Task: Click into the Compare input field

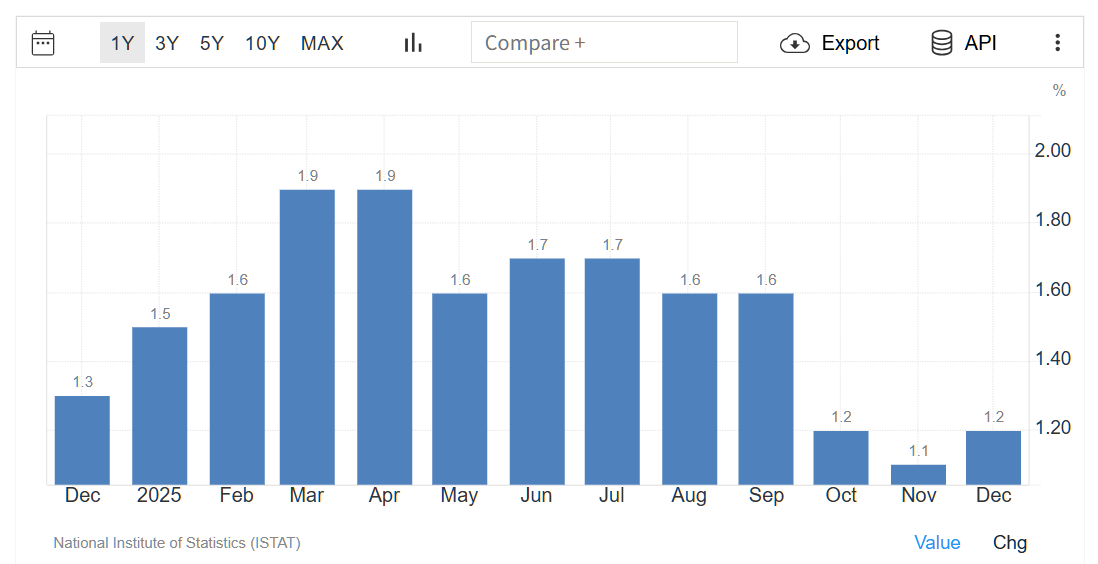Action: pos(604,43)
